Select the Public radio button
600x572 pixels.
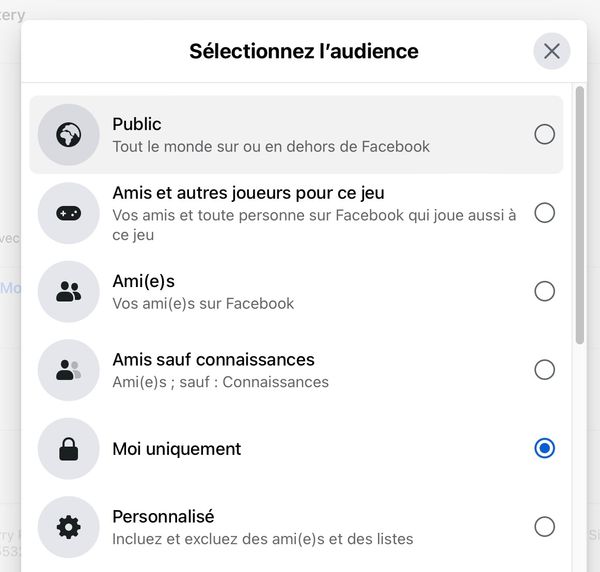click(x=545, y=134)
